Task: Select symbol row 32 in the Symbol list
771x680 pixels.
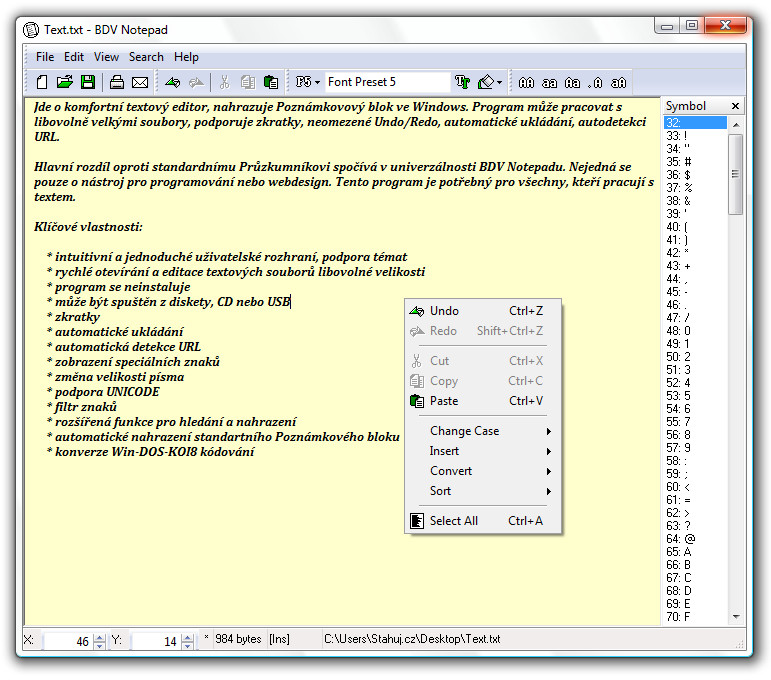Action: (x=695, y=123)
